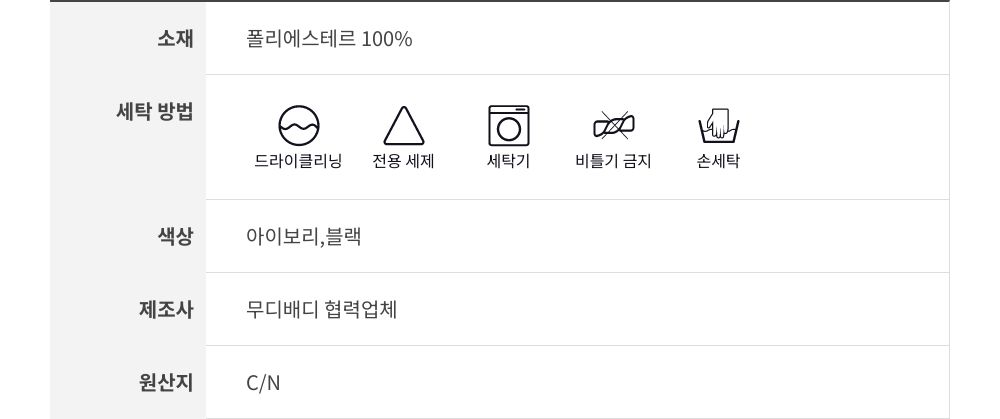
Task: Click the C/N origin value
Action: point(263,383)
